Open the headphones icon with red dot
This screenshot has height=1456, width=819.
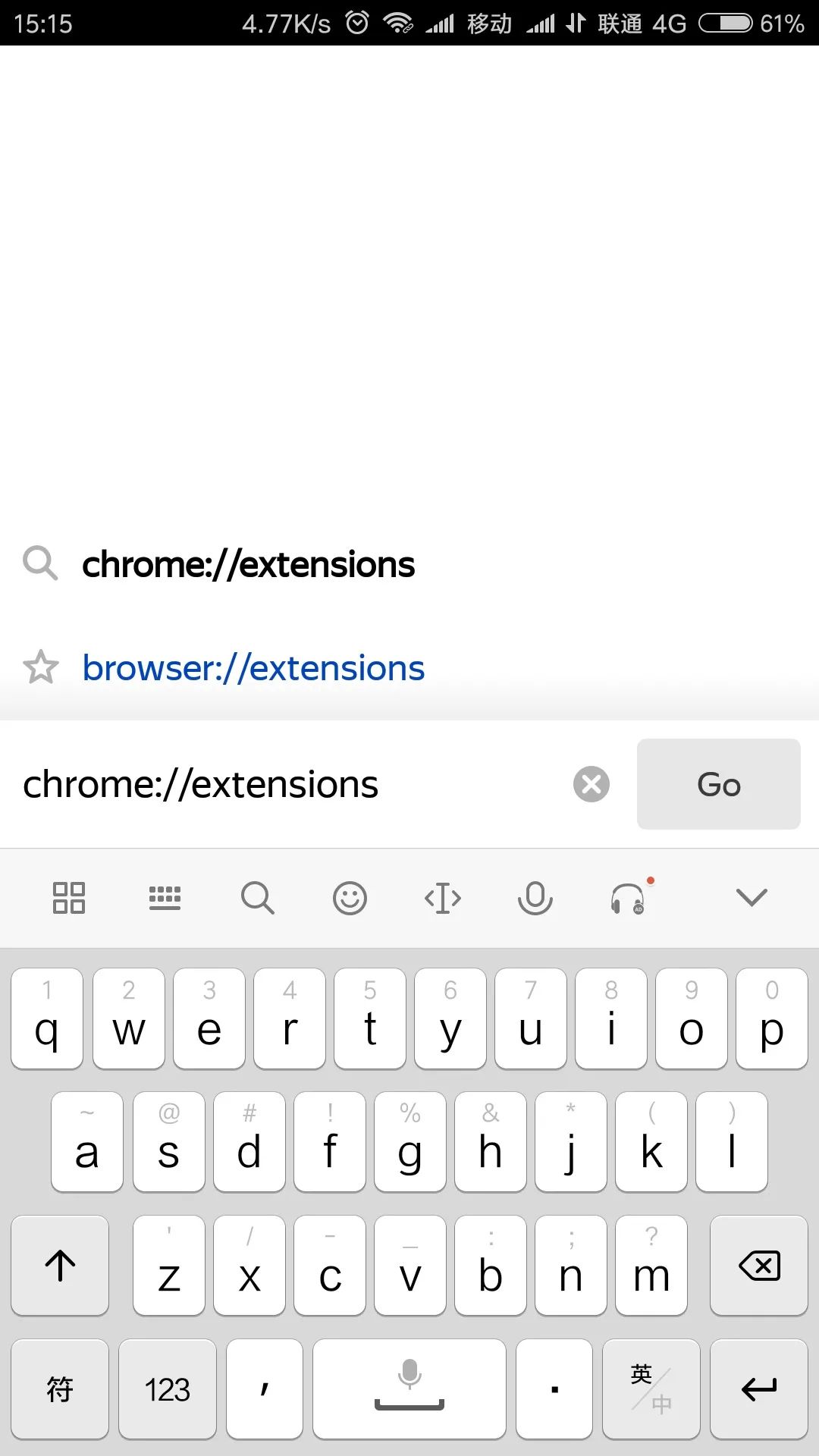pos(629,898)
